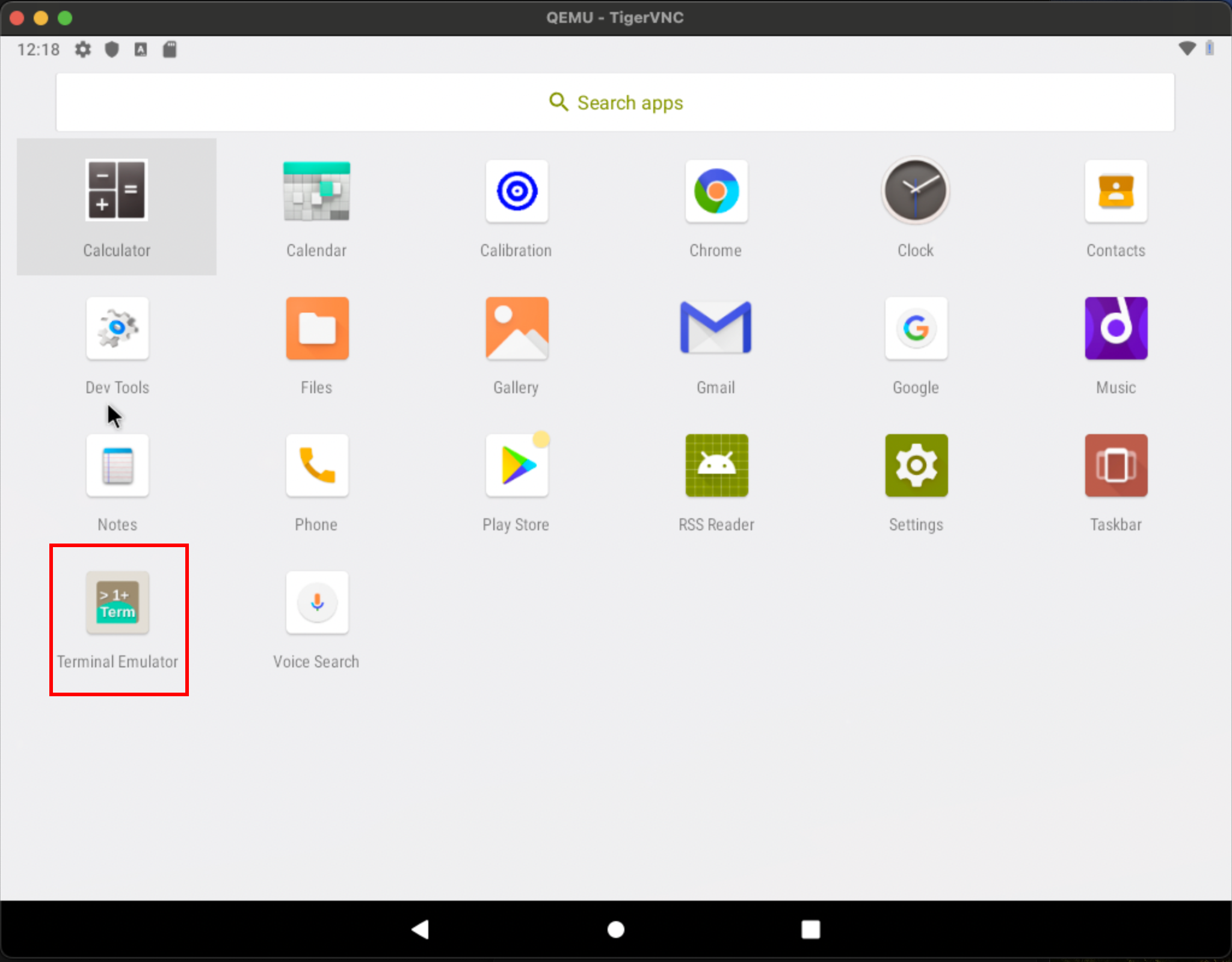Viewport: 1232px width, 962px height.
Task: Launch the Music app
Action: [1116, 328]
